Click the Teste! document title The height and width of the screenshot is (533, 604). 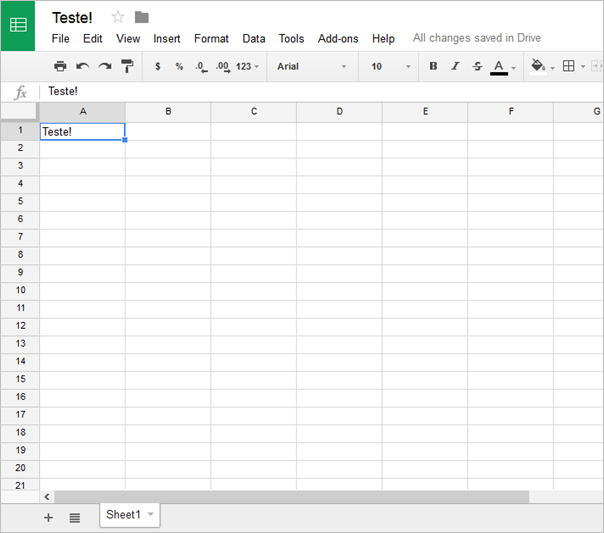pyautogui.click(x=72, y=18)
